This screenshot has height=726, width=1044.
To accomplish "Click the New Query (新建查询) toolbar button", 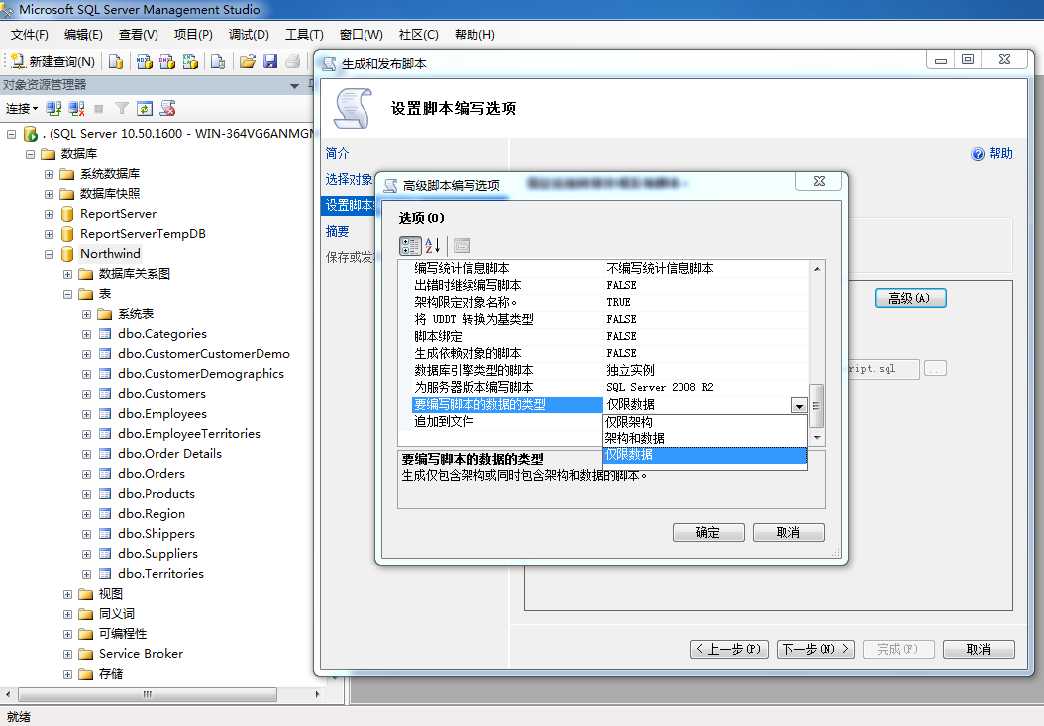I will pyautogui.click(x=53, y=61).
